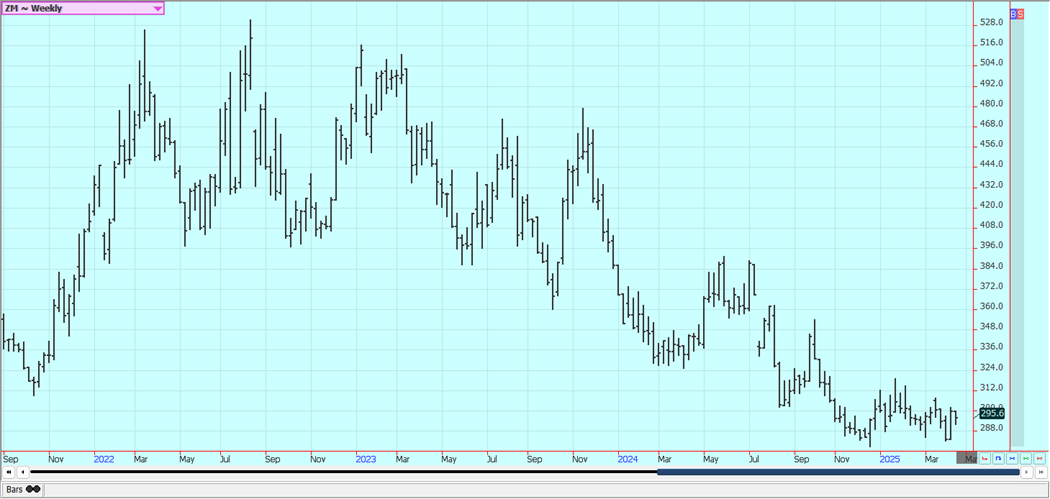Jump to the chart start with rewind button
The image size is (1050, 499).
8,472
